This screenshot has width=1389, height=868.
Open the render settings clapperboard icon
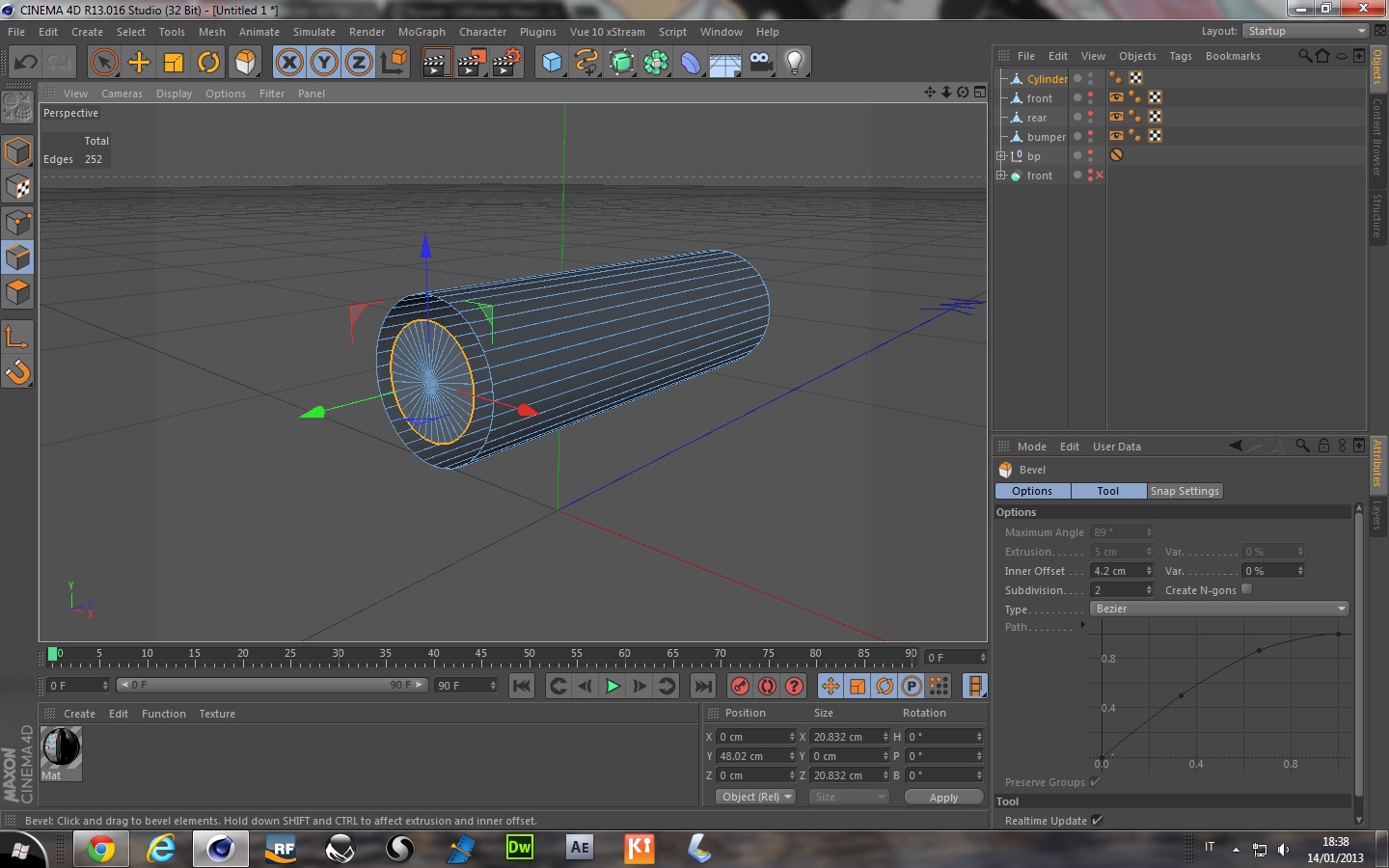point(505,63)
